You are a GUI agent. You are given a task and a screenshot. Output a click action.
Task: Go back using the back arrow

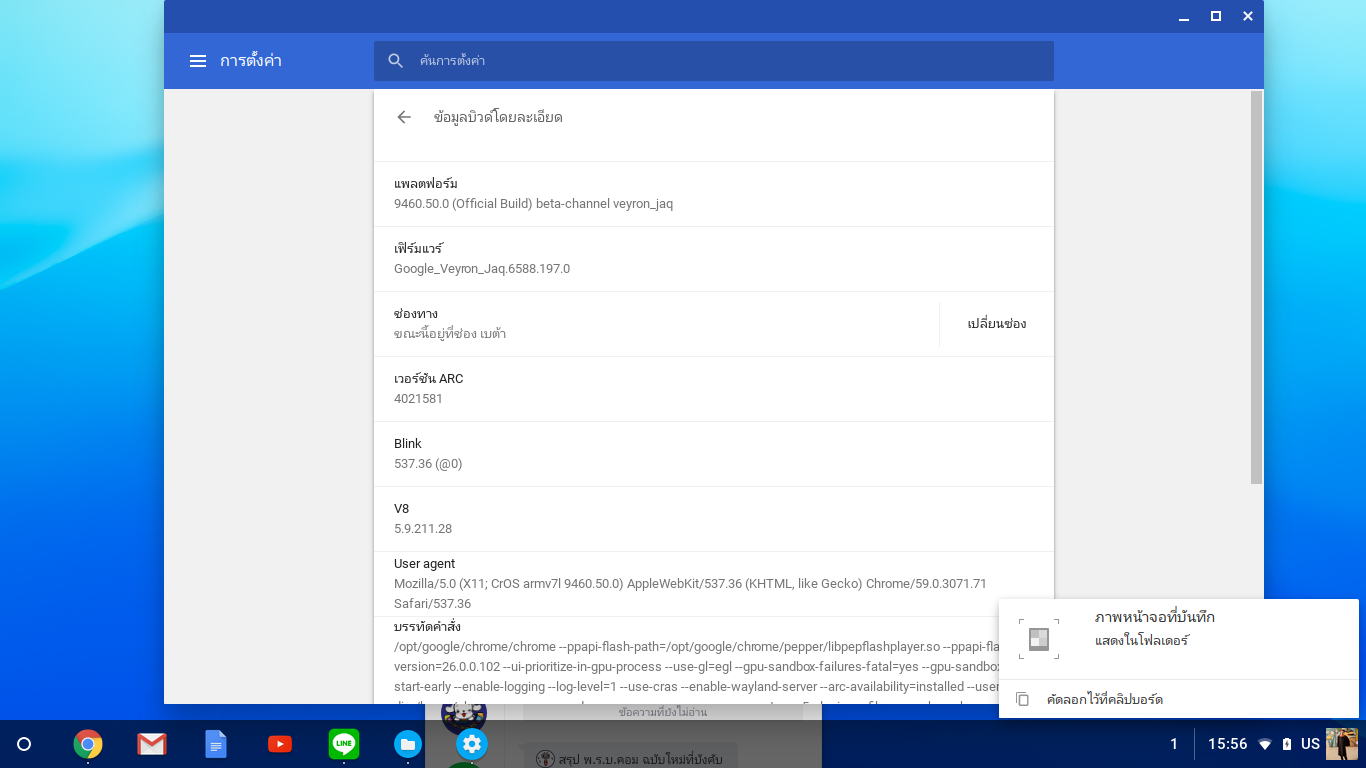pos(404,117)
